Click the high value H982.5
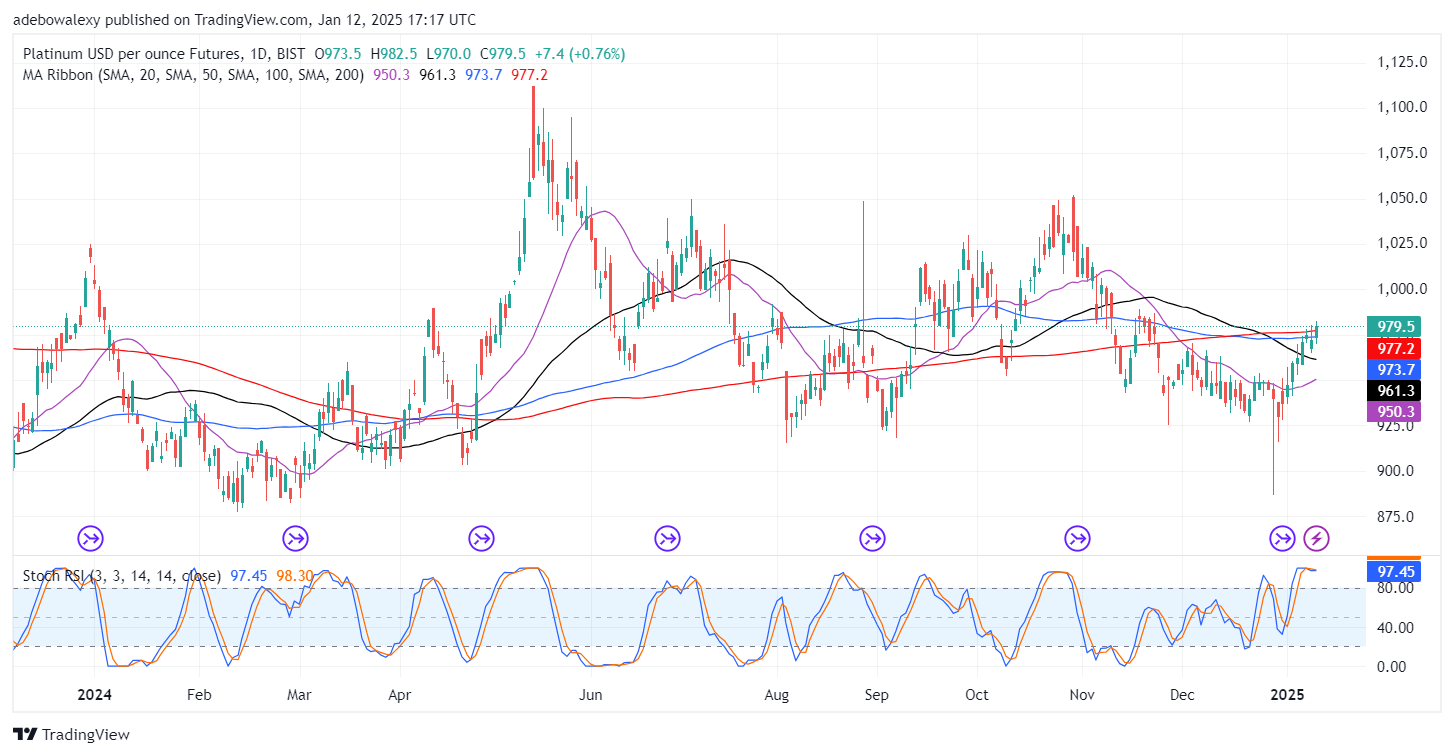This screenshot has width=1454, height=756. click(396, 54)
